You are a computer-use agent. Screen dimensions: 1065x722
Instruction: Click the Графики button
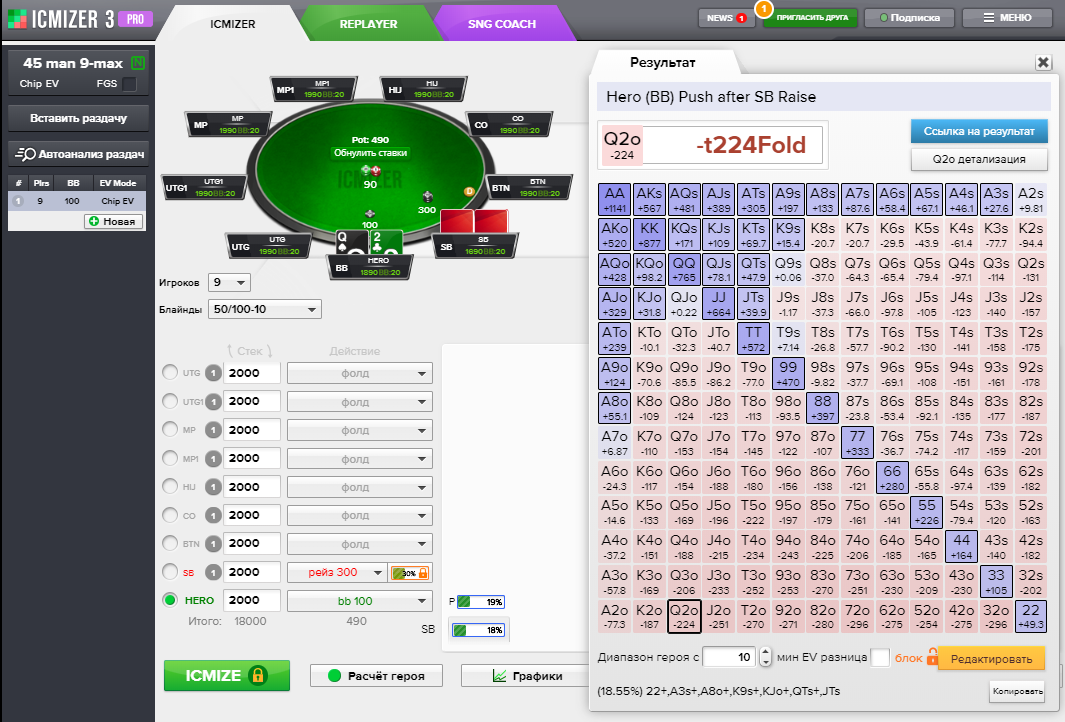(x=526, y=676)
